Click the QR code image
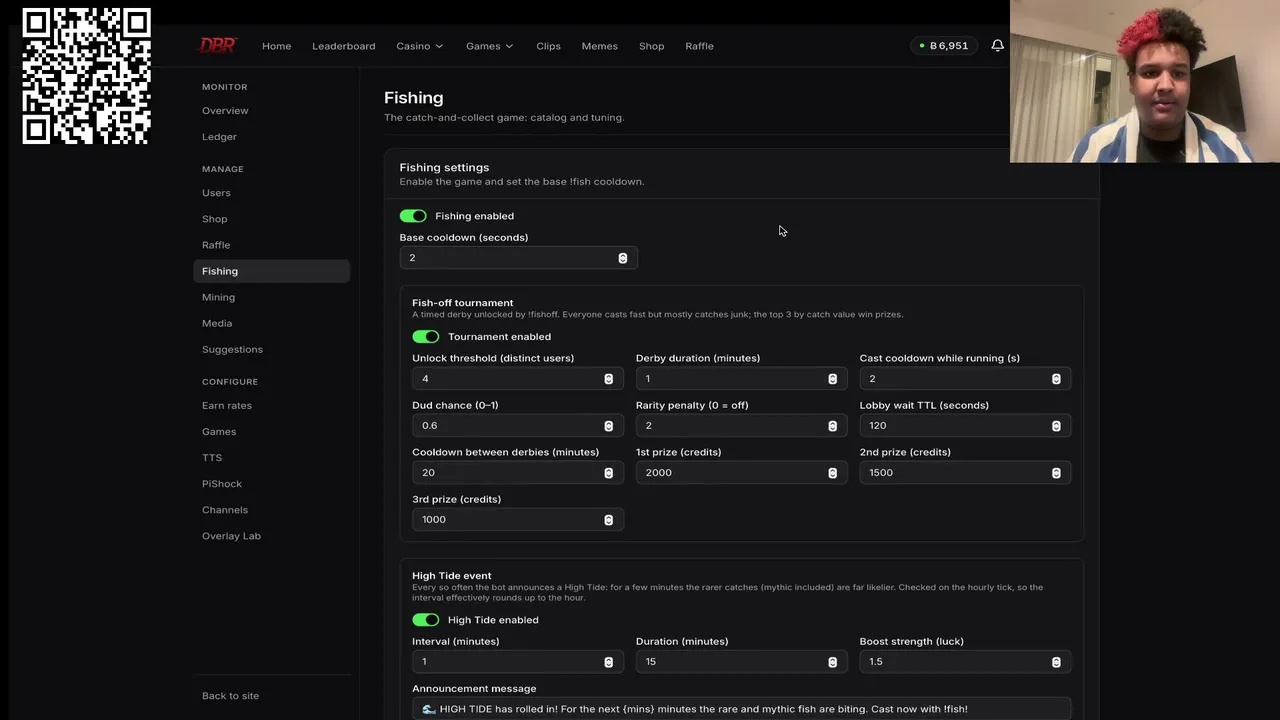1280x720 pixels. [x=87, y=76]
